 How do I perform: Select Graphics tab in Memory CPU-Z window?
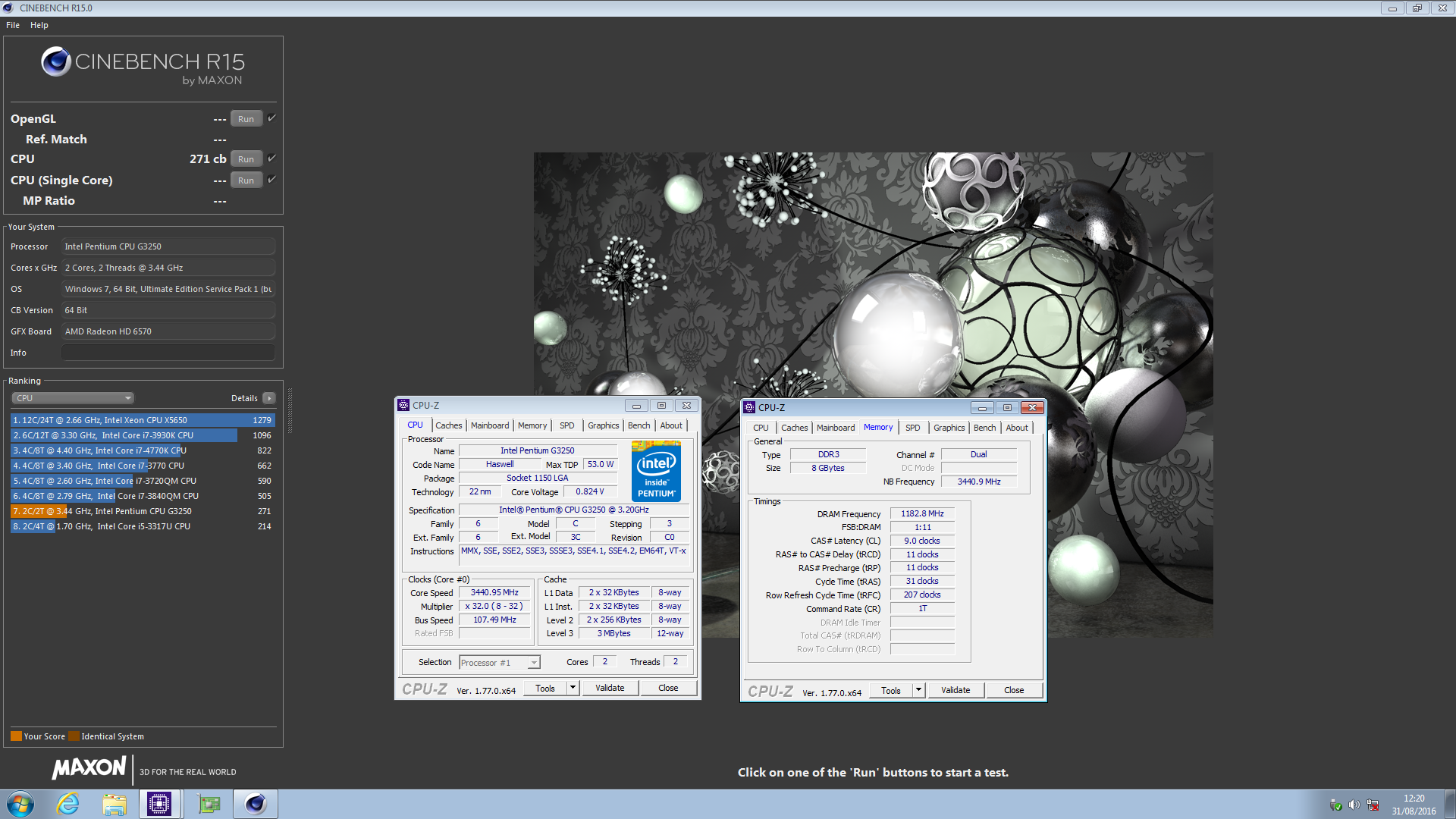point(949,428)
